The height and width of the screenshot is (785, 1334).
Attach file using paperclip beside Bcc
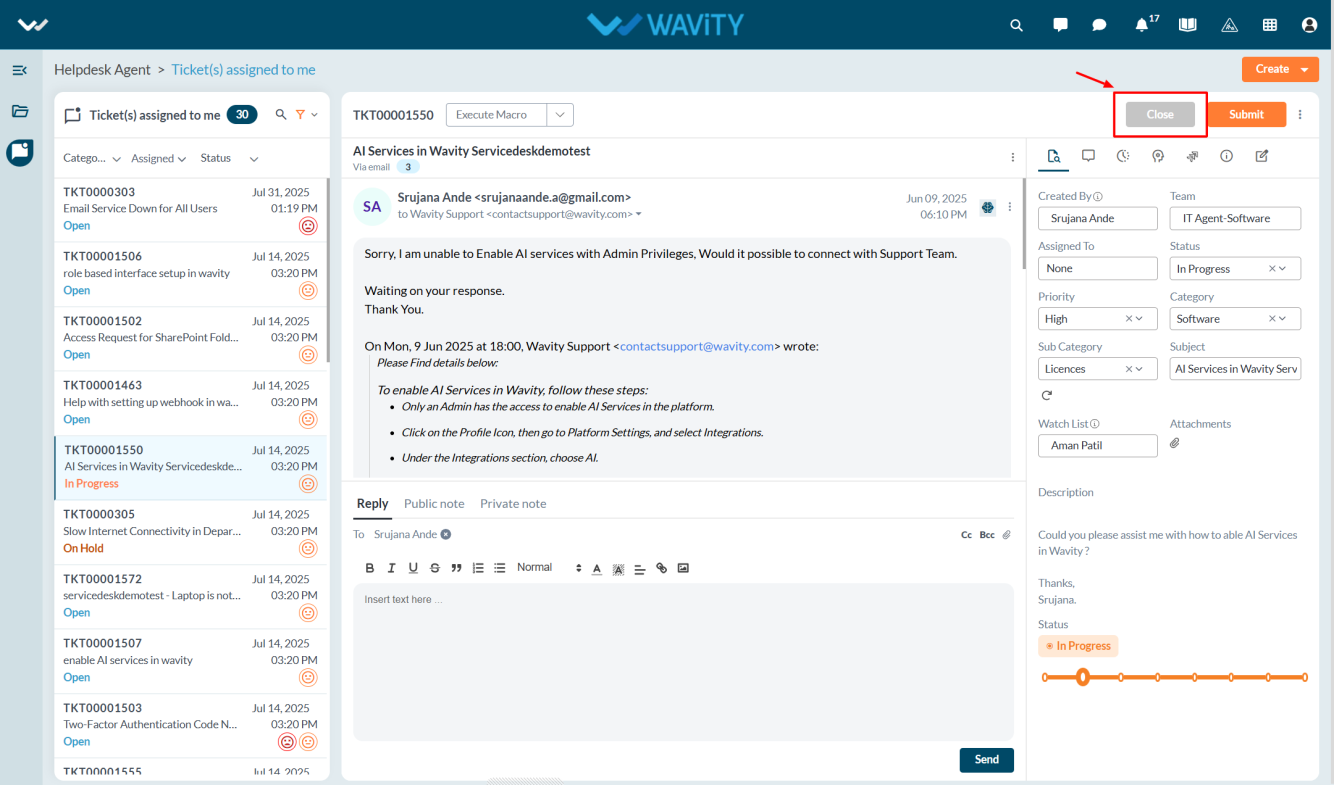pyautogui.click(x=1007, y=535)
